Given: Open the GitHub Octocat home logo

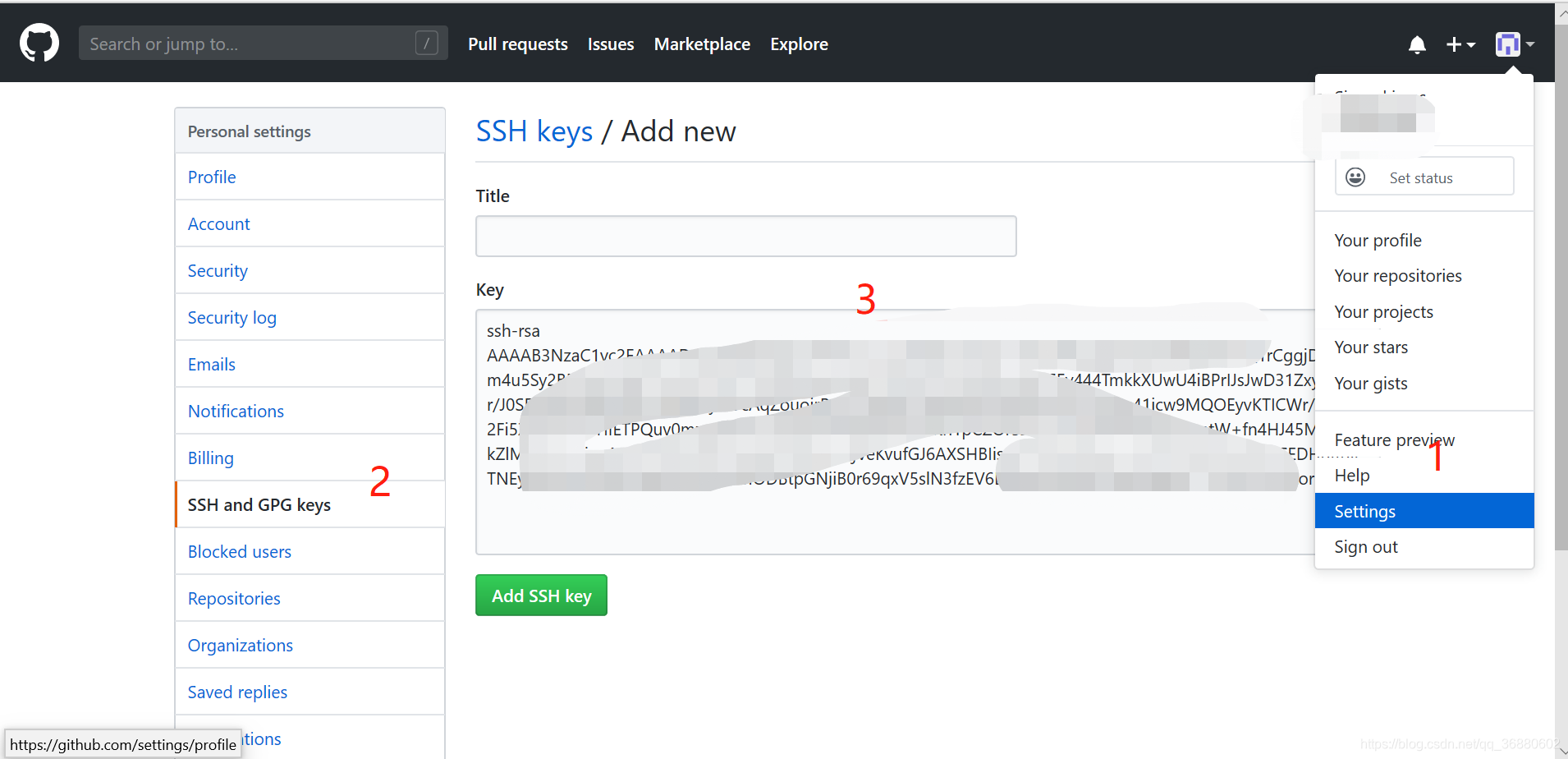Looking at the screenshot, I should [39, 43].
